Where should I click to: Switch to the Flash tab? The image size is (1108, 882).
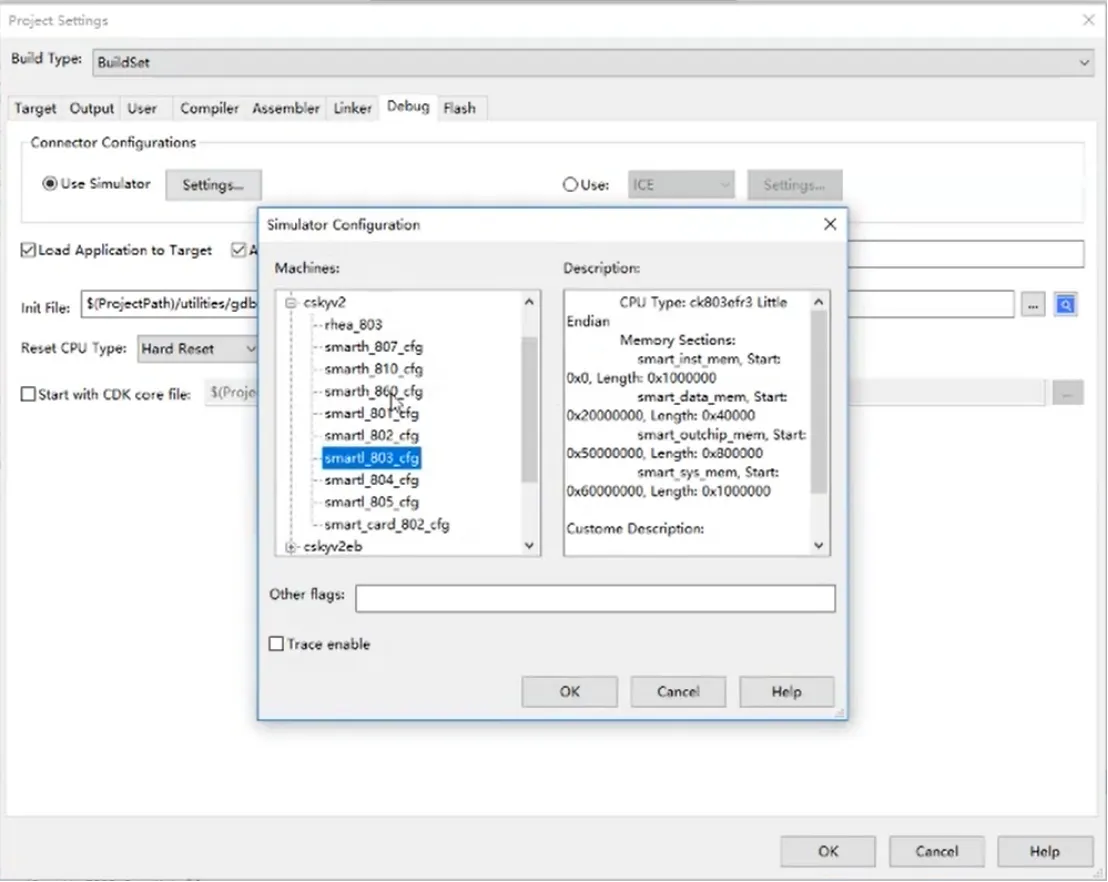pos(459,108)
